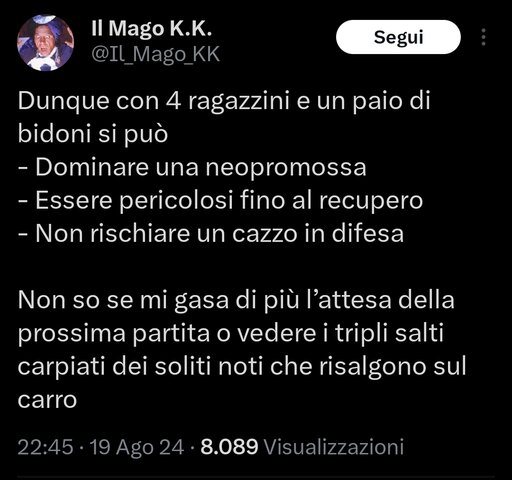The height and width of the screenshot is (480, 512).
Task: Click the Visualizzazioni label
Action: [334, 447]
